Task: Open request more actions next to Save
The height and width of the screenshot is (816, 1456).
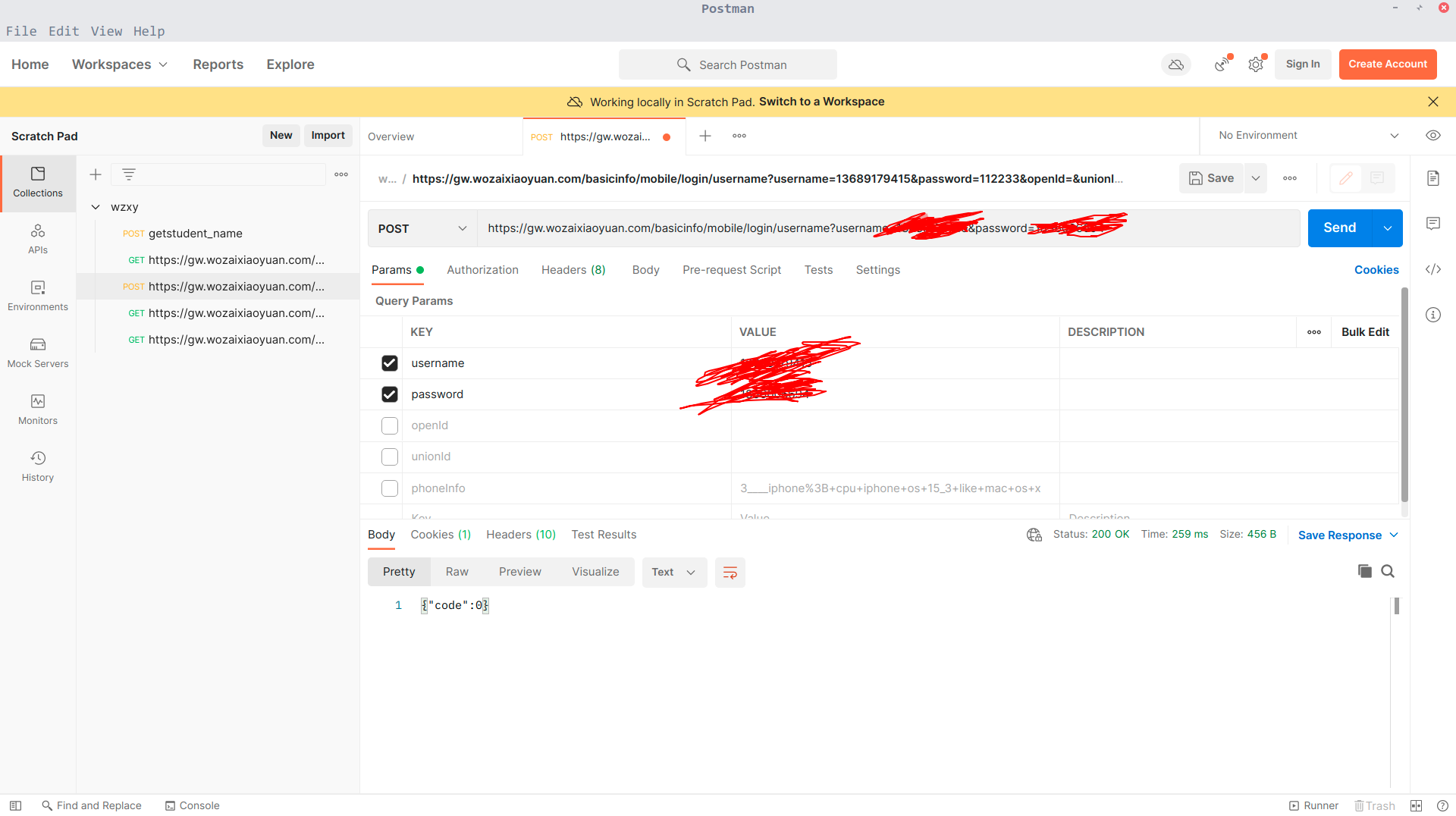Action: 1290,178
